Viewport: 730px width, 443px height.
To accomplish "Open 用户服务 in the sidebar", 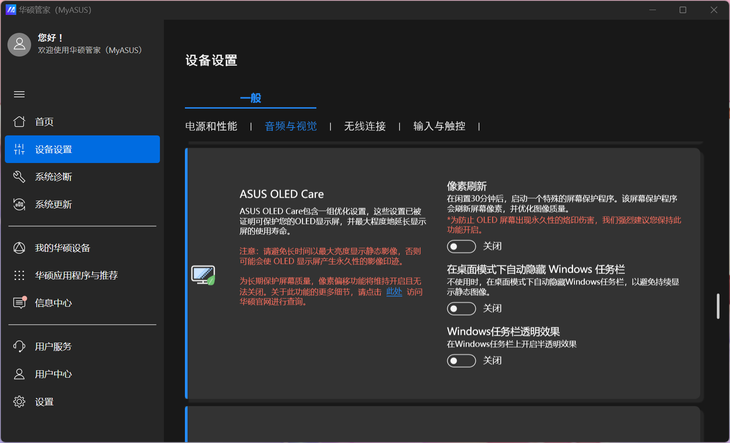I will (82, 347).
